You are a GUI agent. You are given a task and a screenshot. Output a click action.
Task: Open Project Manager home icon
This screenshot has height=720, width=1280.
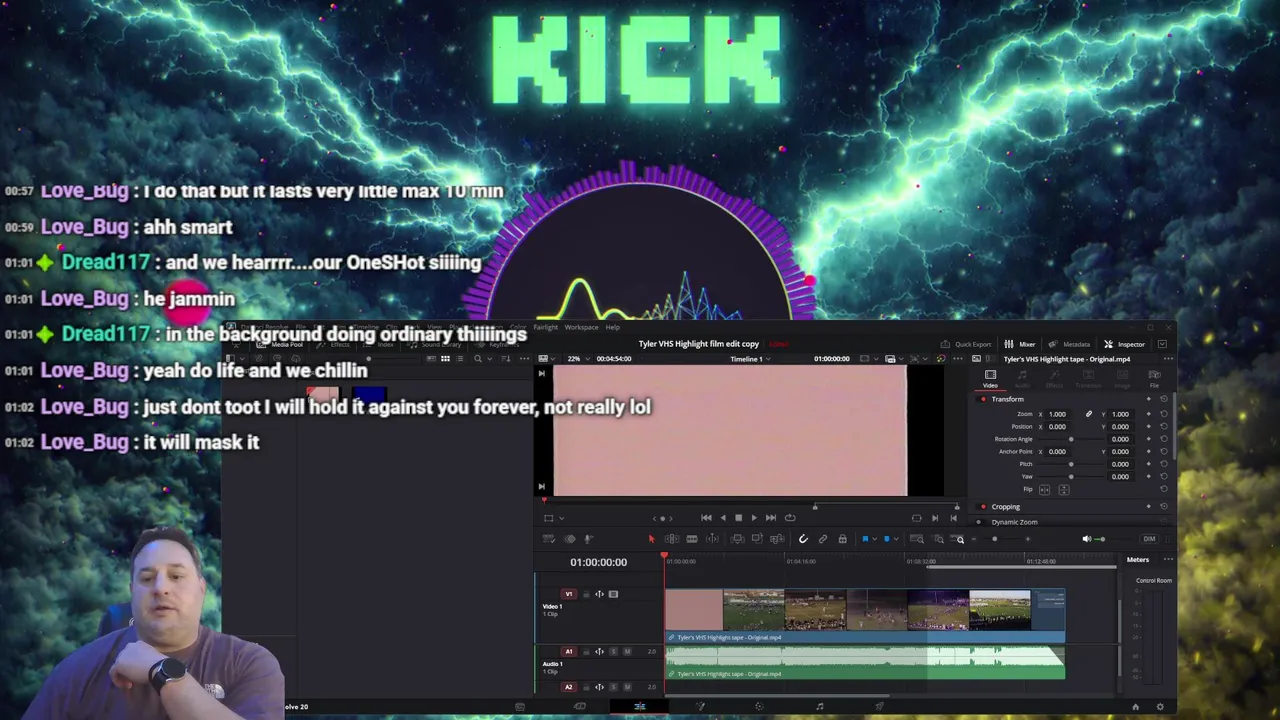click(1135, 707)
